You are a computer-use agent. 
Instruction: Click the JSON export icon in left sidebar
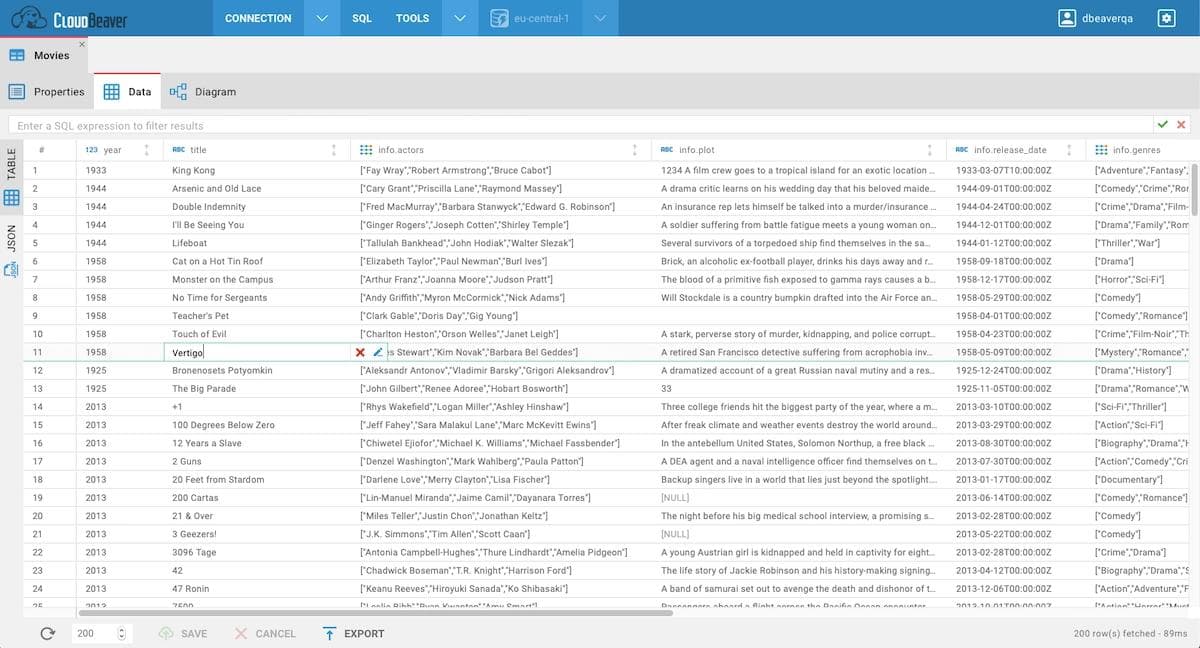[x=12, y=269]
